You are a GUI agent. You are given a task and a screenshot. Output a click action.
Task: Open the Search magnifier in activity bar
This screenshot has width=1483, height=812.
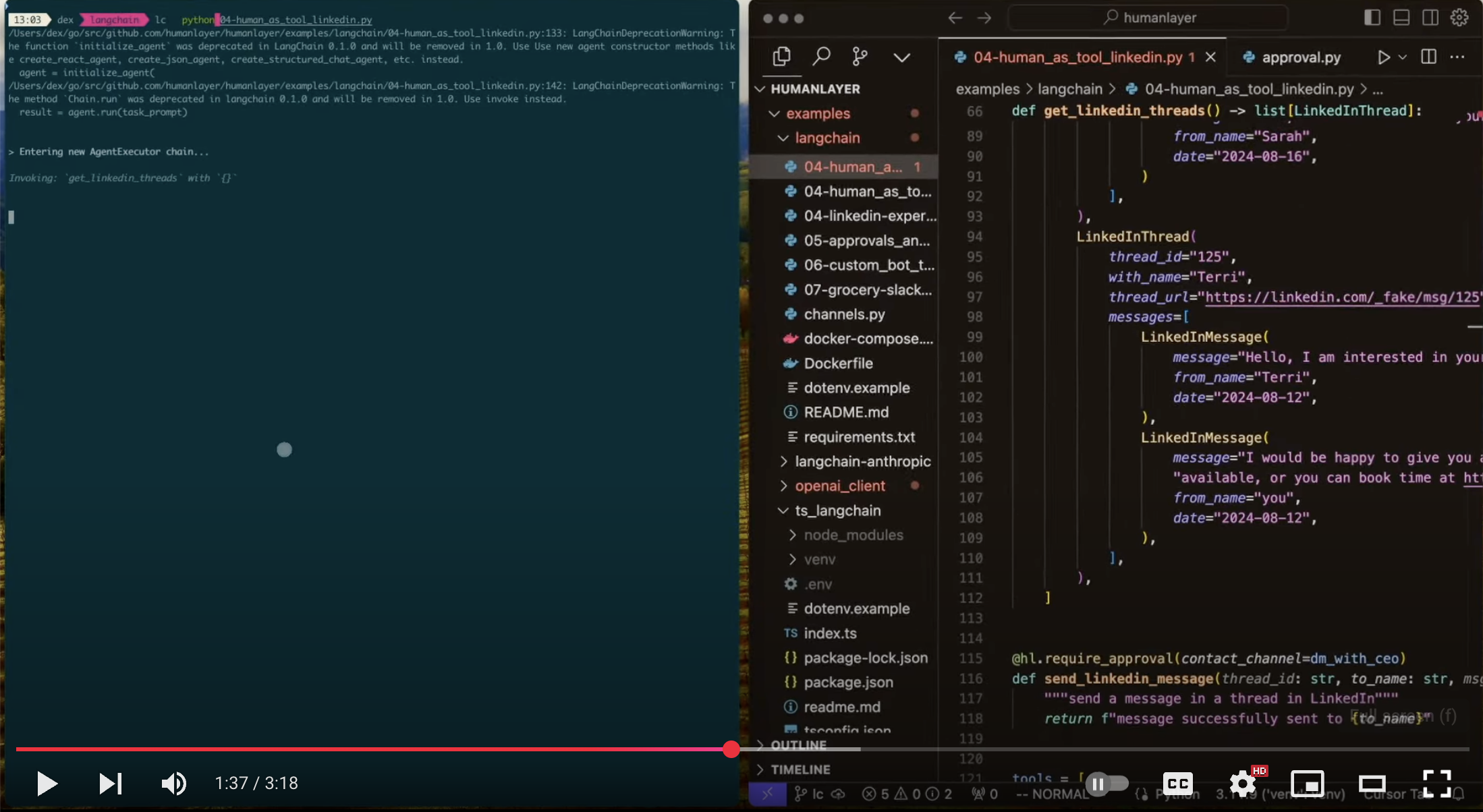click(x=821, y=57)
